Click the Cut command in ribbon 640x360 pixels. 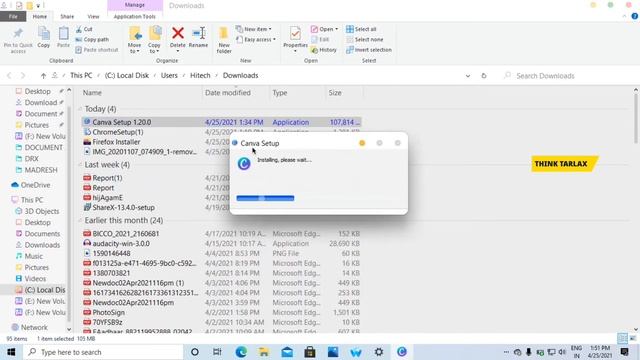coord(84,29)
